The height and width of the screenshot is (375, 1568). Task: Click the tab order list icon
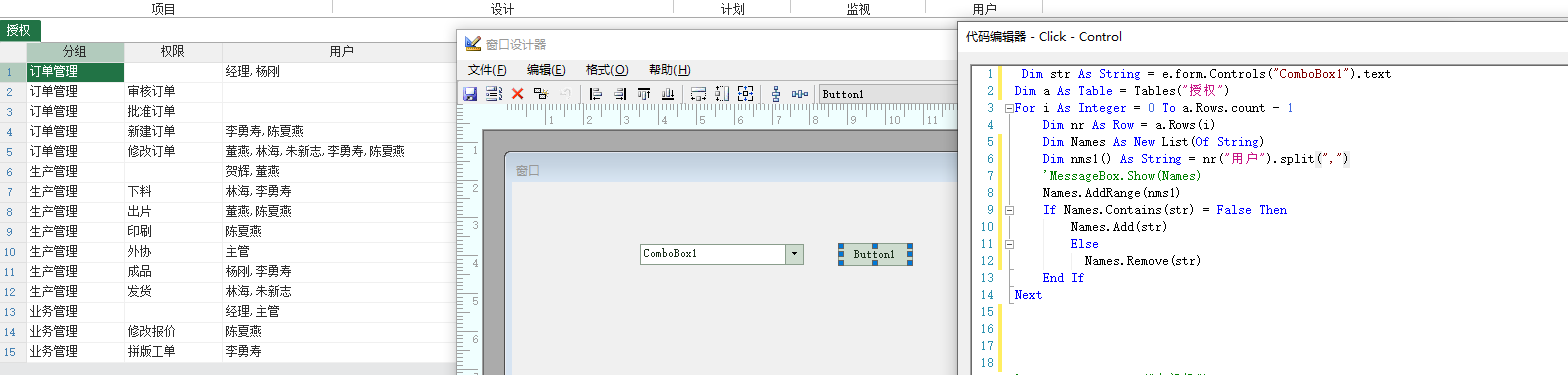pyautogui.click(x=493, y=94)
